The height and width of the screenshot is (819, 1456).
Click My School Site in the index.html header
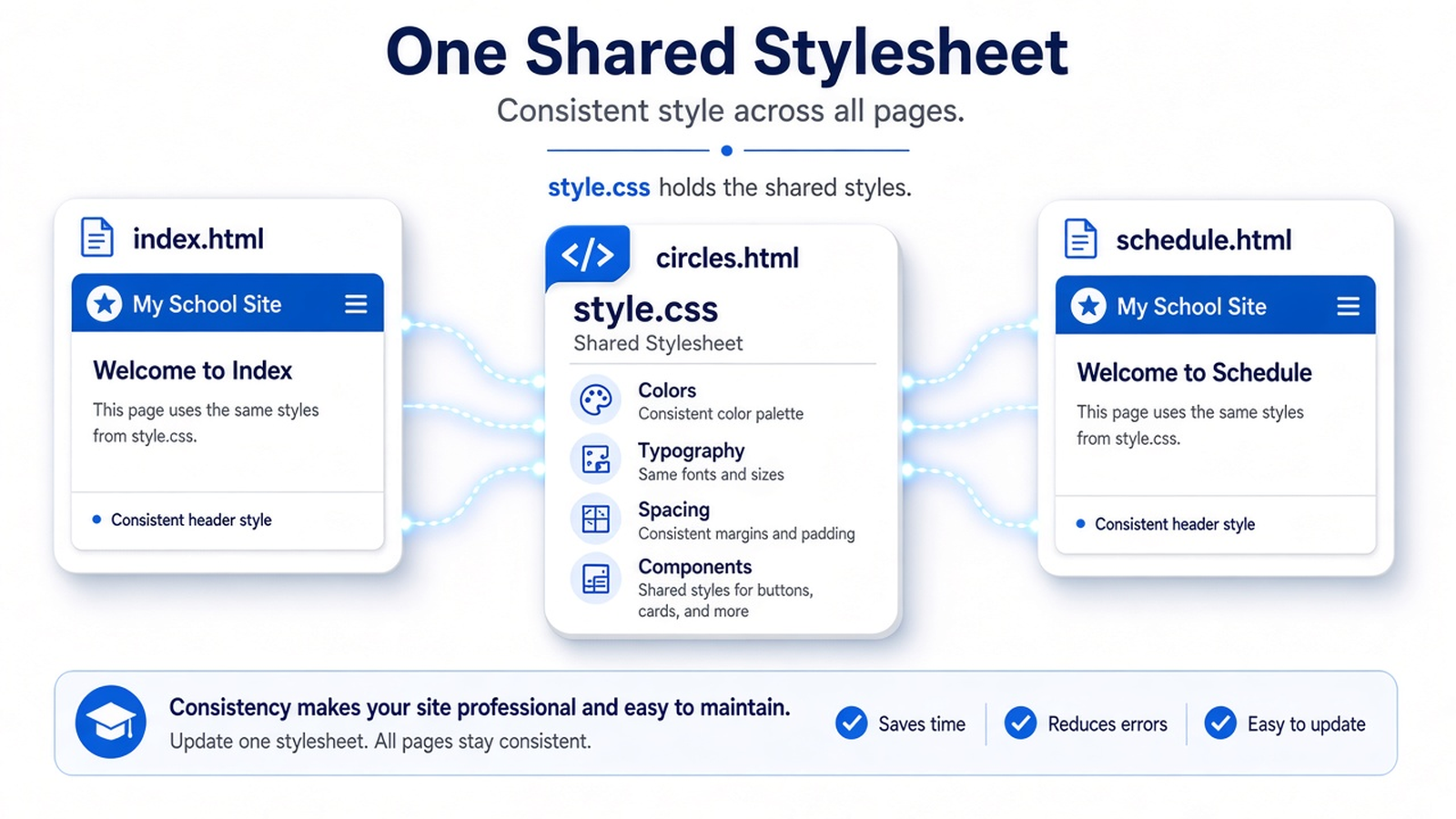(x=207, y=304)
